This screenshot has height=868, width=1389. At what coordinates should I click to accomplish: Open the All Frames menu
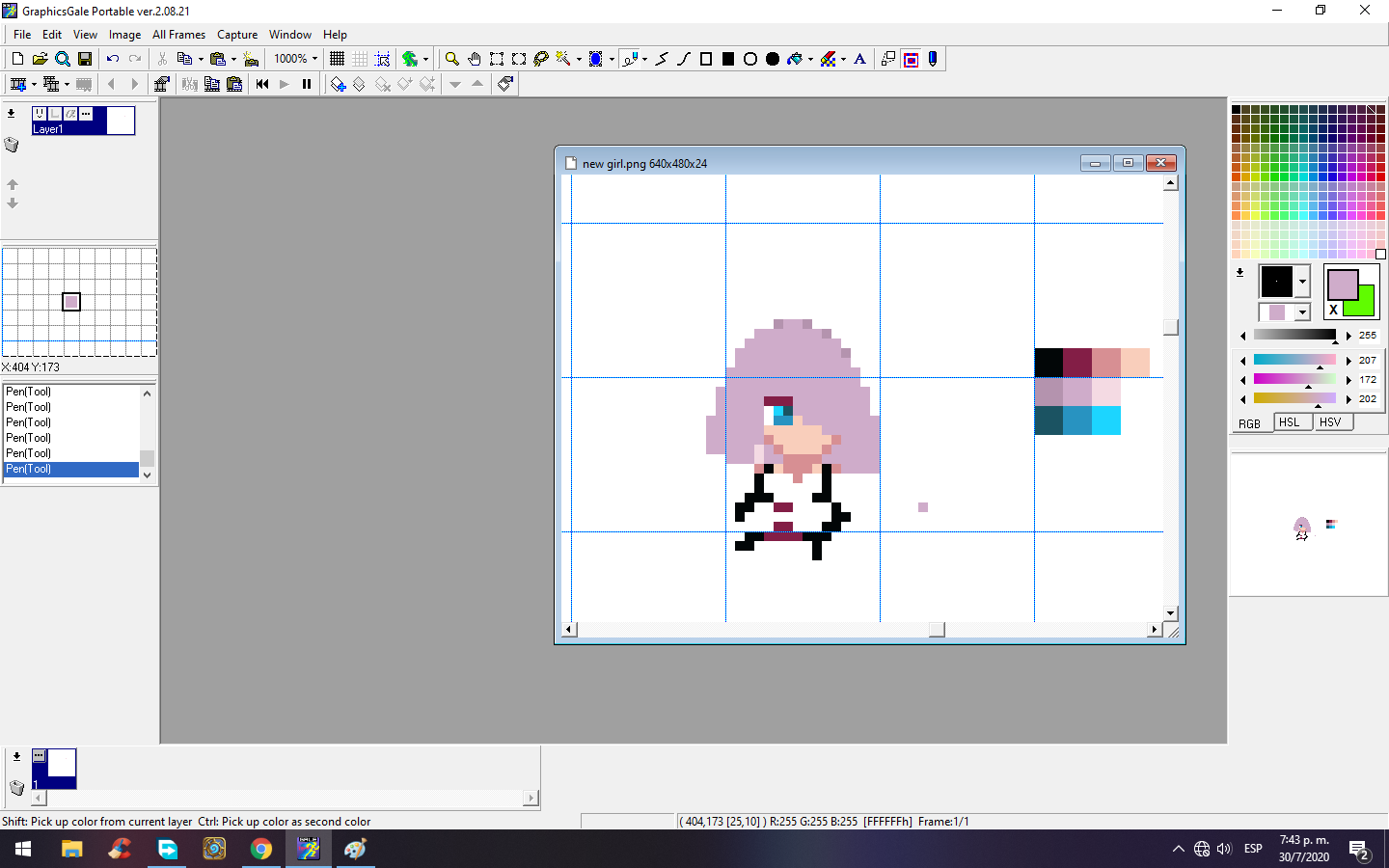179,35
